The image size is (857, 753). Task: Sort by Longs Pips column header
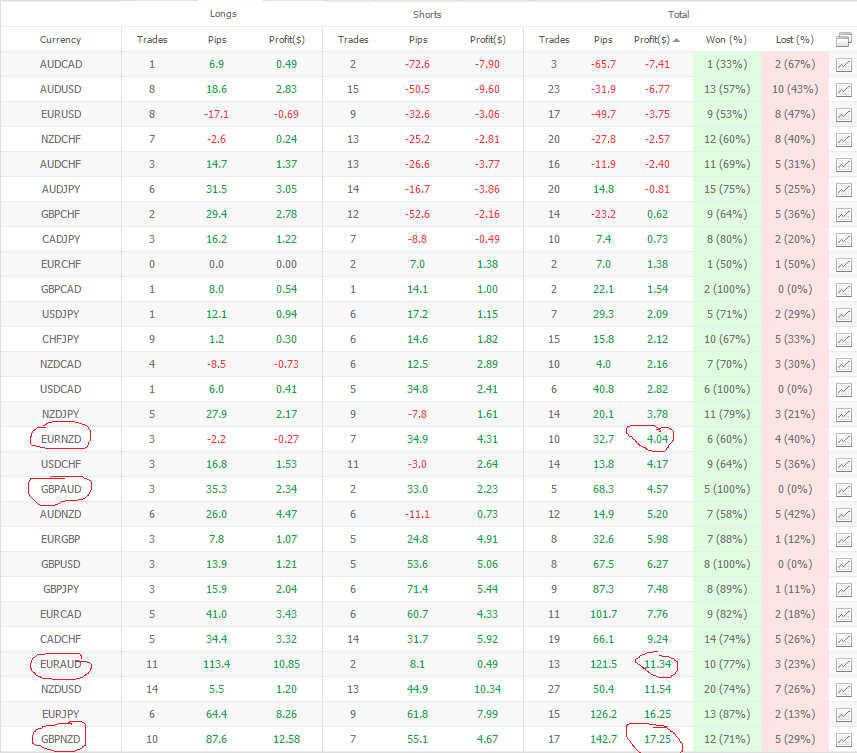(x=217, y=39)
